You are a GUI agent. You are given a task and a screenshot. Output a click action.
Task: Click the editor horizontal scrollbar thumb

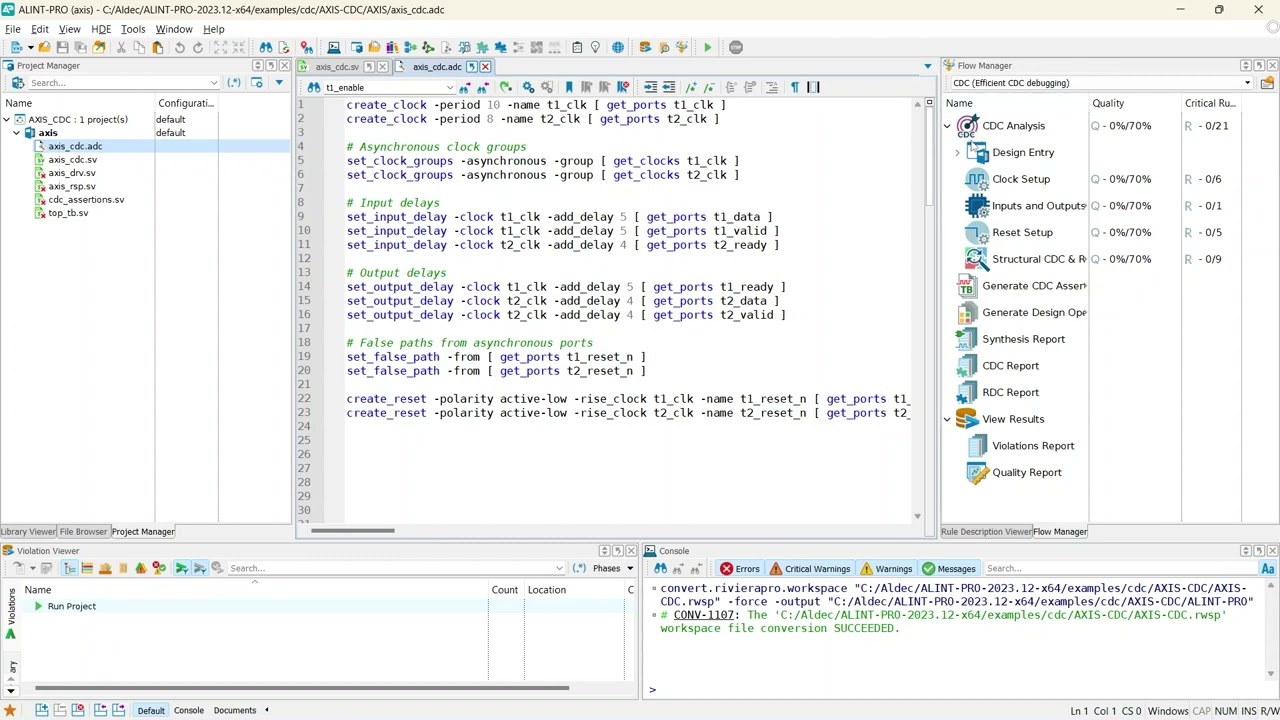(x=353, y=531)
